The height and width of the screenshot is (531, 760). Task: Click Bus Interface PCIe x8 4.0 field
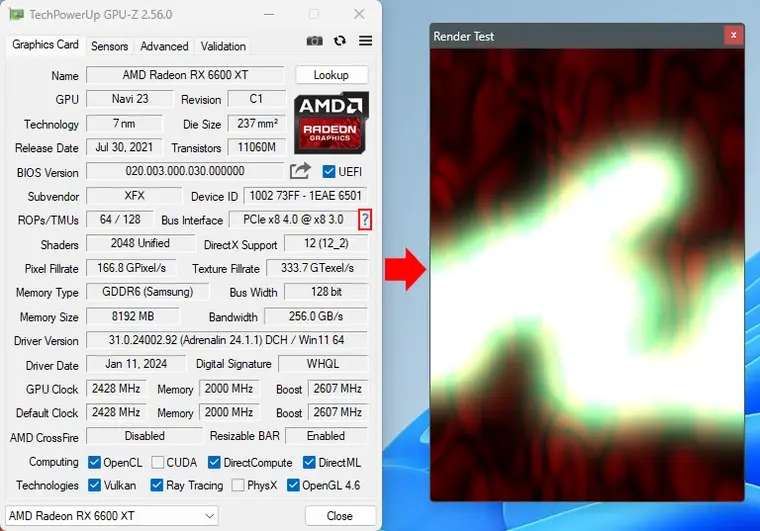pyautogui.click(x=293, y=219)
